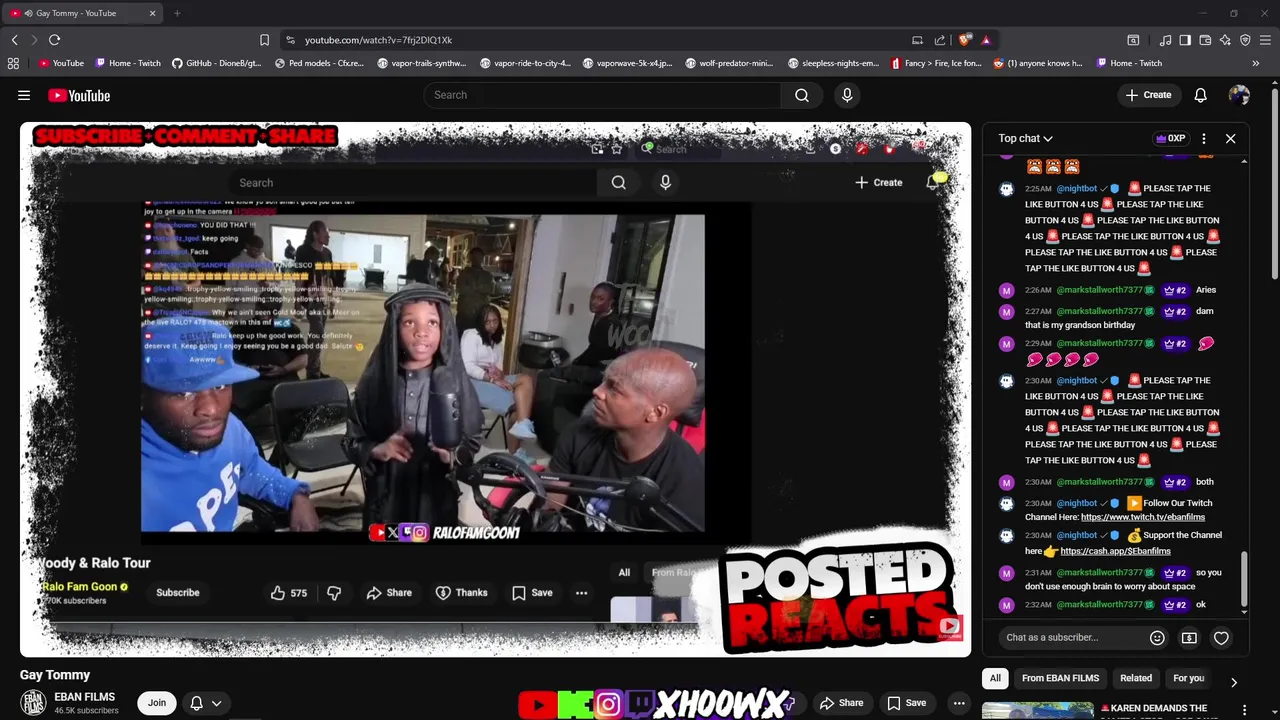Show hidden bookmarks with the double chevron
This screenshot has width=1280, height=720.
1255,63
